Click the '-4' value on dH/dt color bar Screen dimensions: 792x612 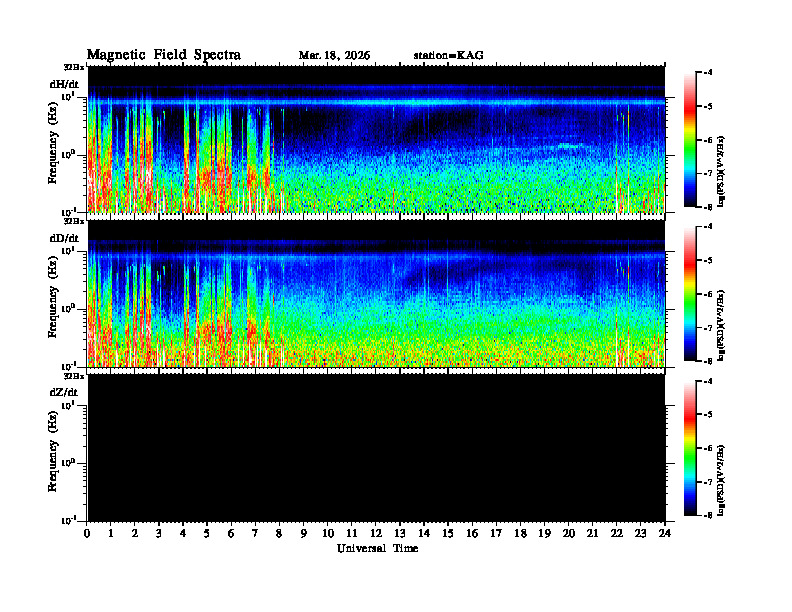[708, 73]
